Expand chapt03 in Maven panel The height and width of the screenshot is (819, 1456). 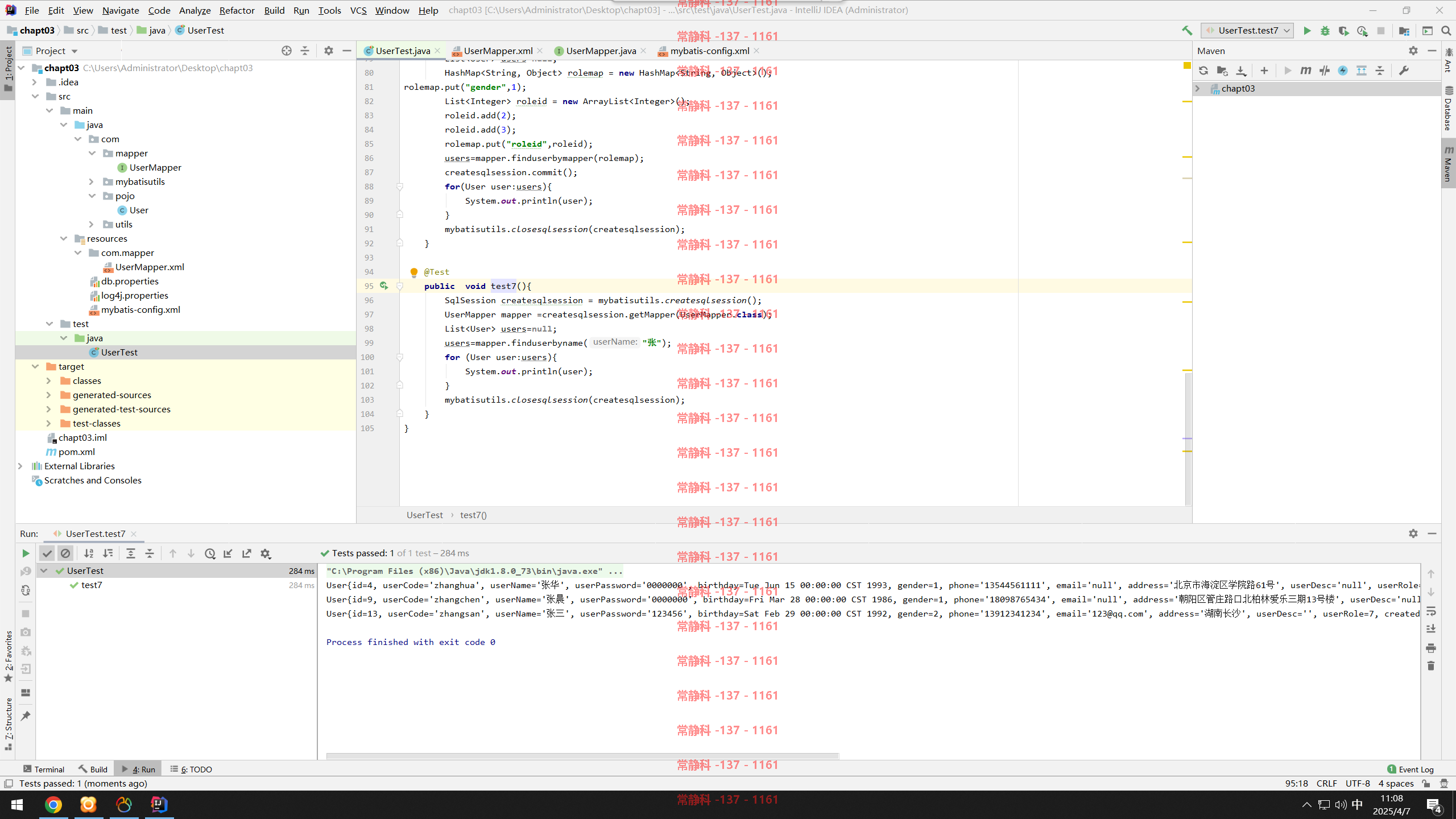tap(1198, 88)
